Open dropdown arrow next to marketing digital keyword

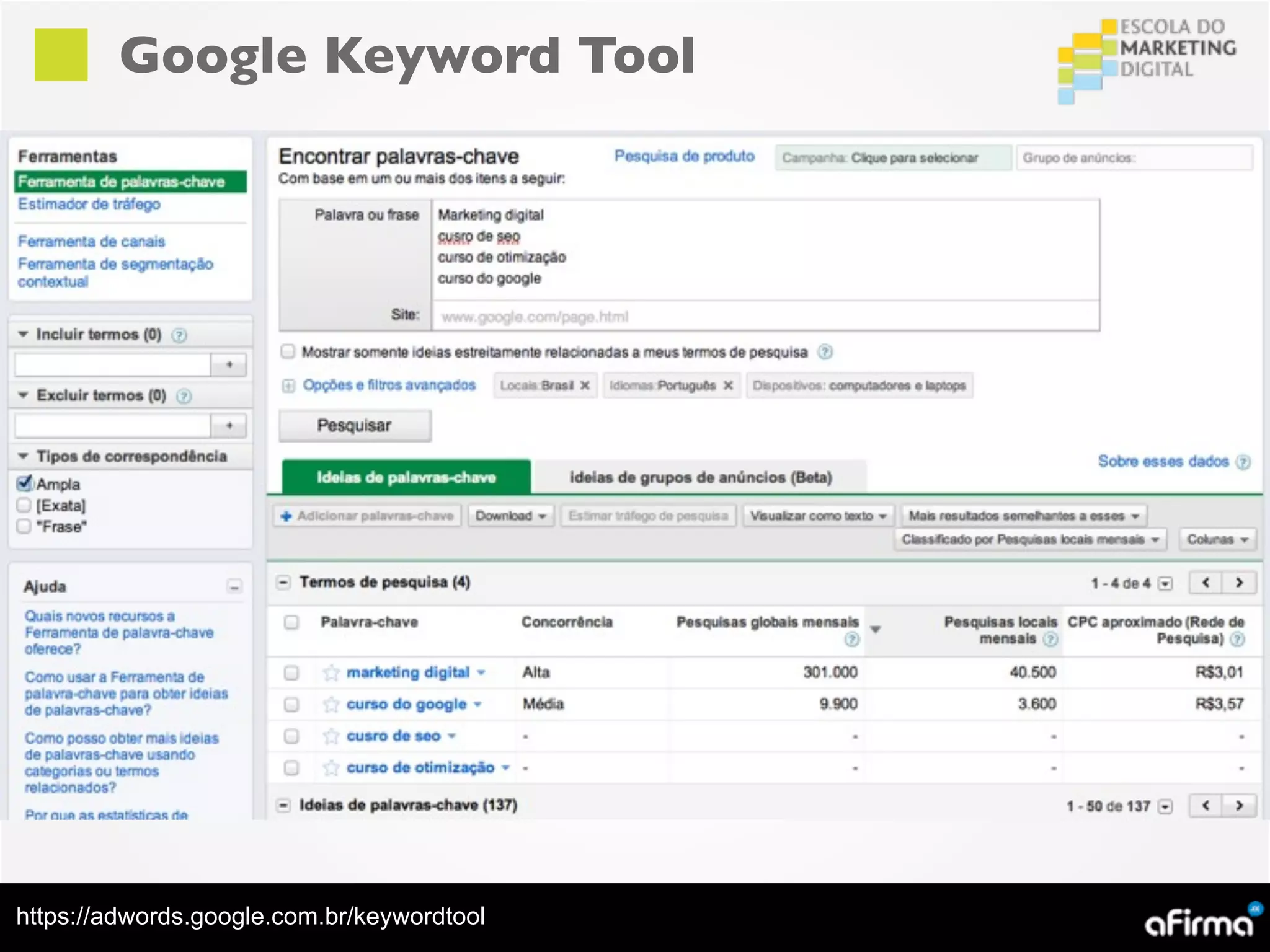(x=481, y=673)
